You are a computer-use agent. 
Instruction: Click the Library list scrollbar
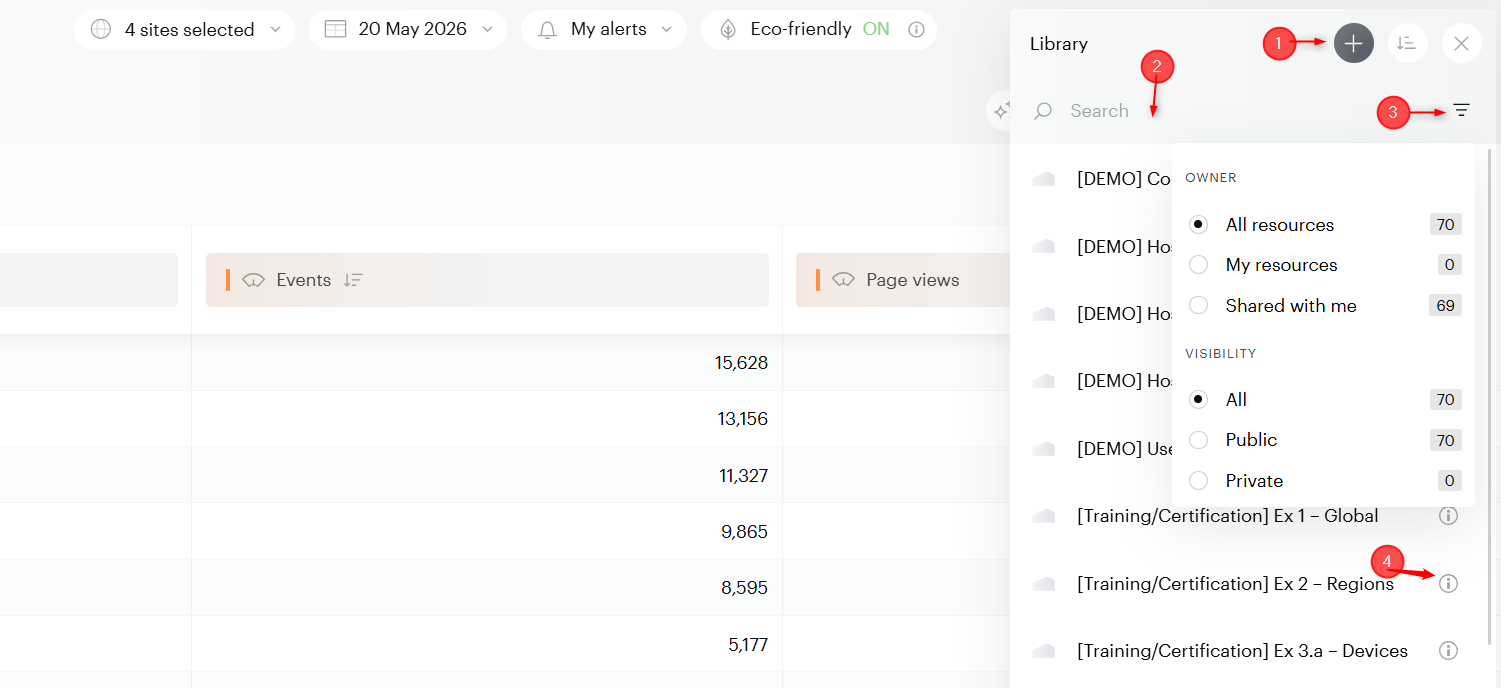1490,396
